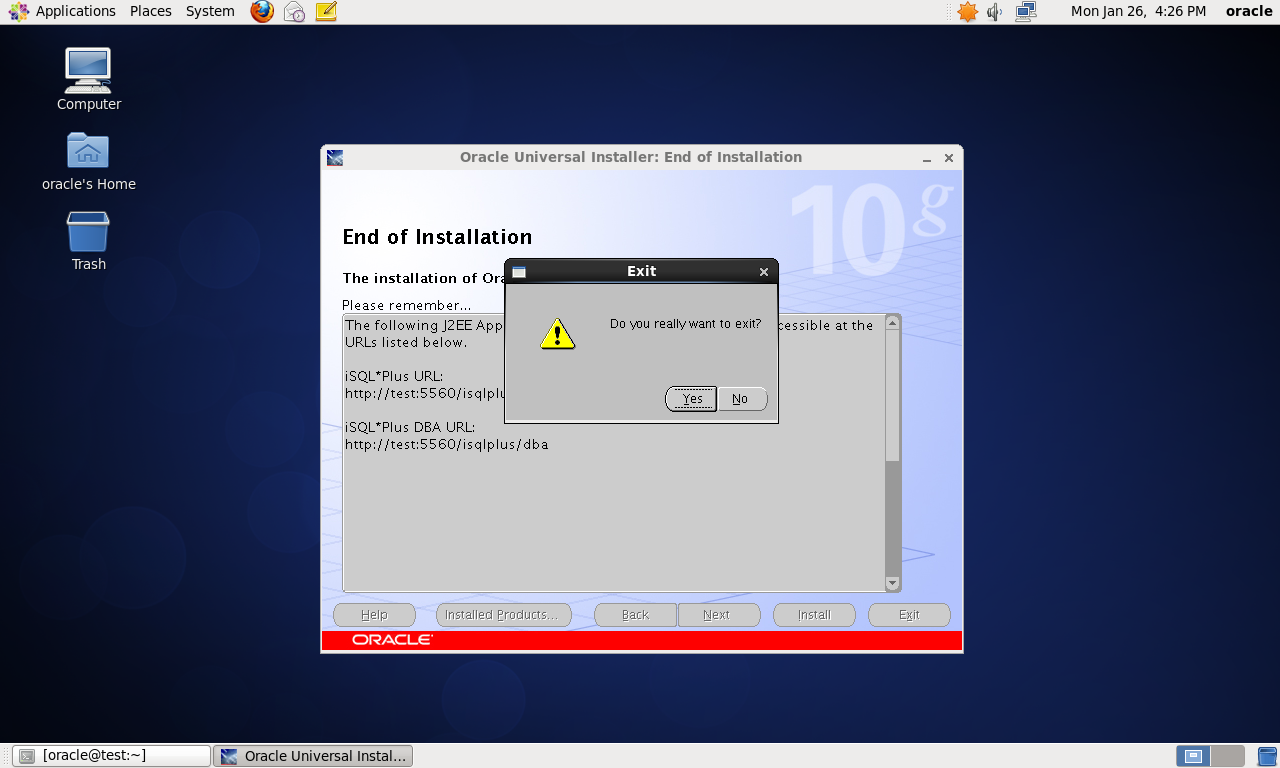This screenshot has width=1280, height=768.
Task: Click the yellow warning triangle icon
Action: click(558, 333)
